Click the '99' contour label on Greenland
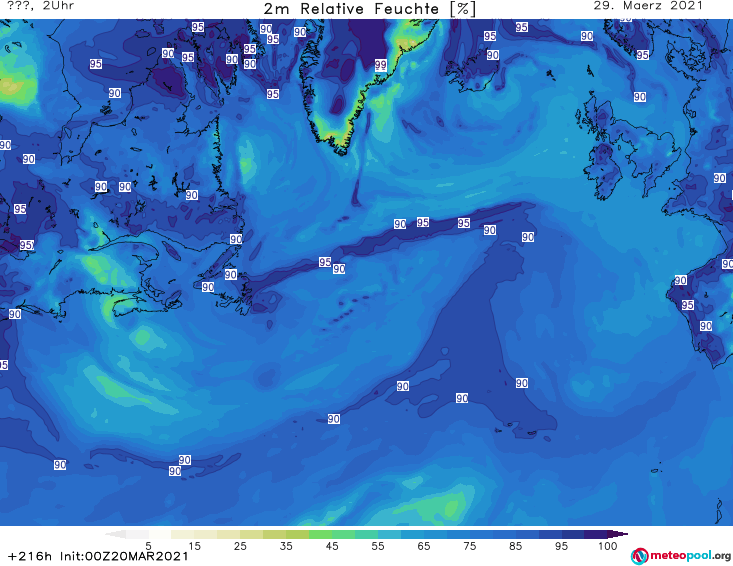 click(381, 64)
